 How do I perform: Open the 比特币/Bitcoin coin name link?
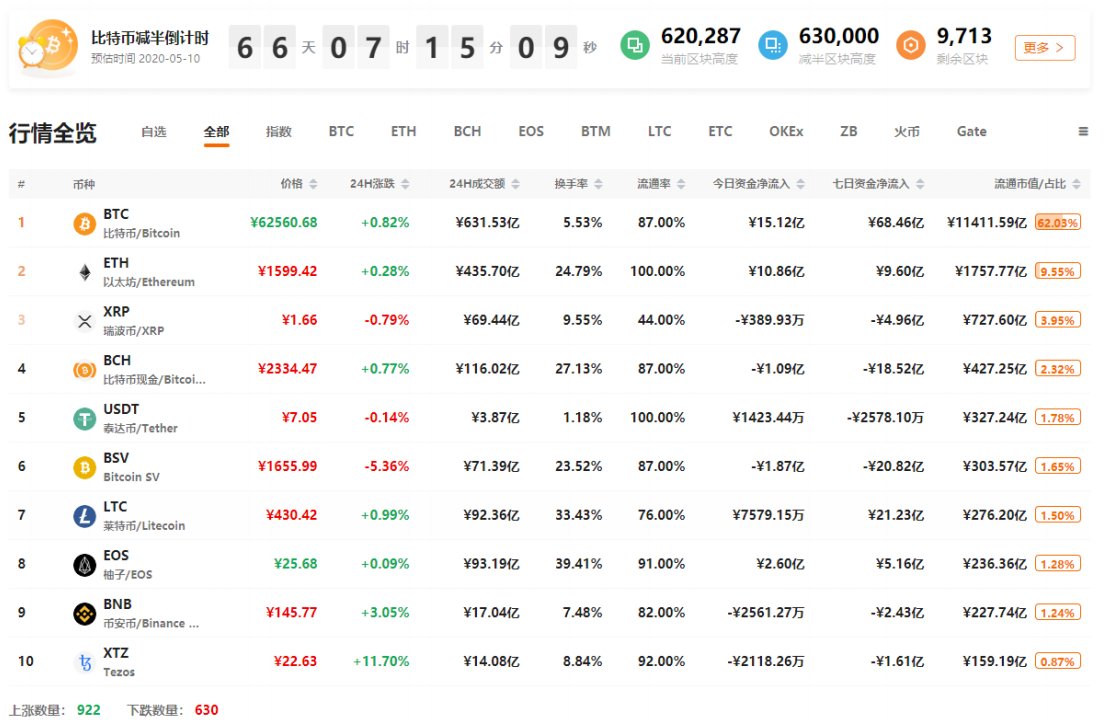(x=142, y=233)
